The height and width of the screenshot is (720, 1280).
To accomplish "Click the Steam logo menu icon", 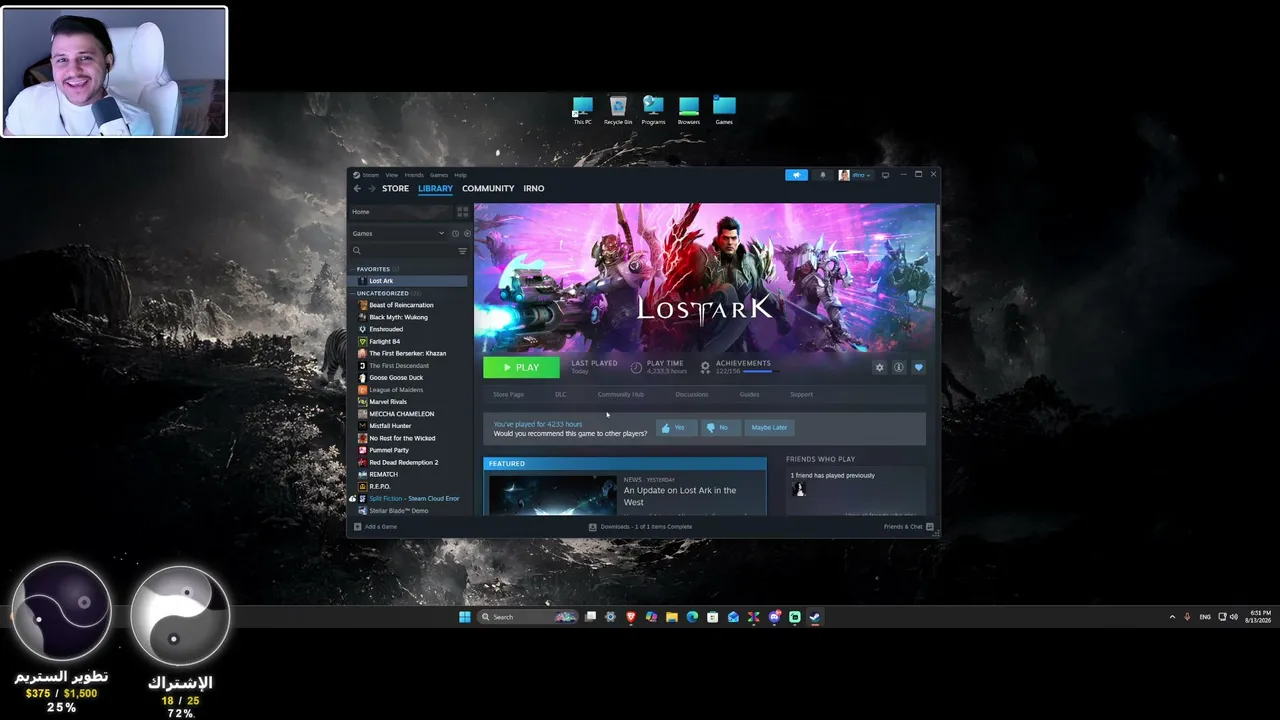I will point(356,175).
